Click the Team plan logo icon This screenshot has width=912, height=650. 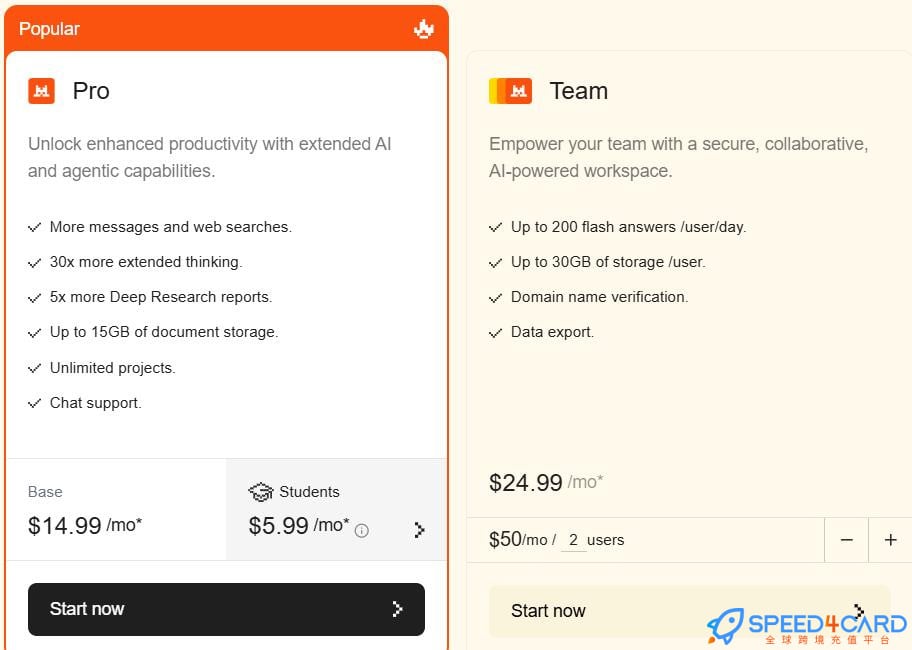(x=510, y=91)
